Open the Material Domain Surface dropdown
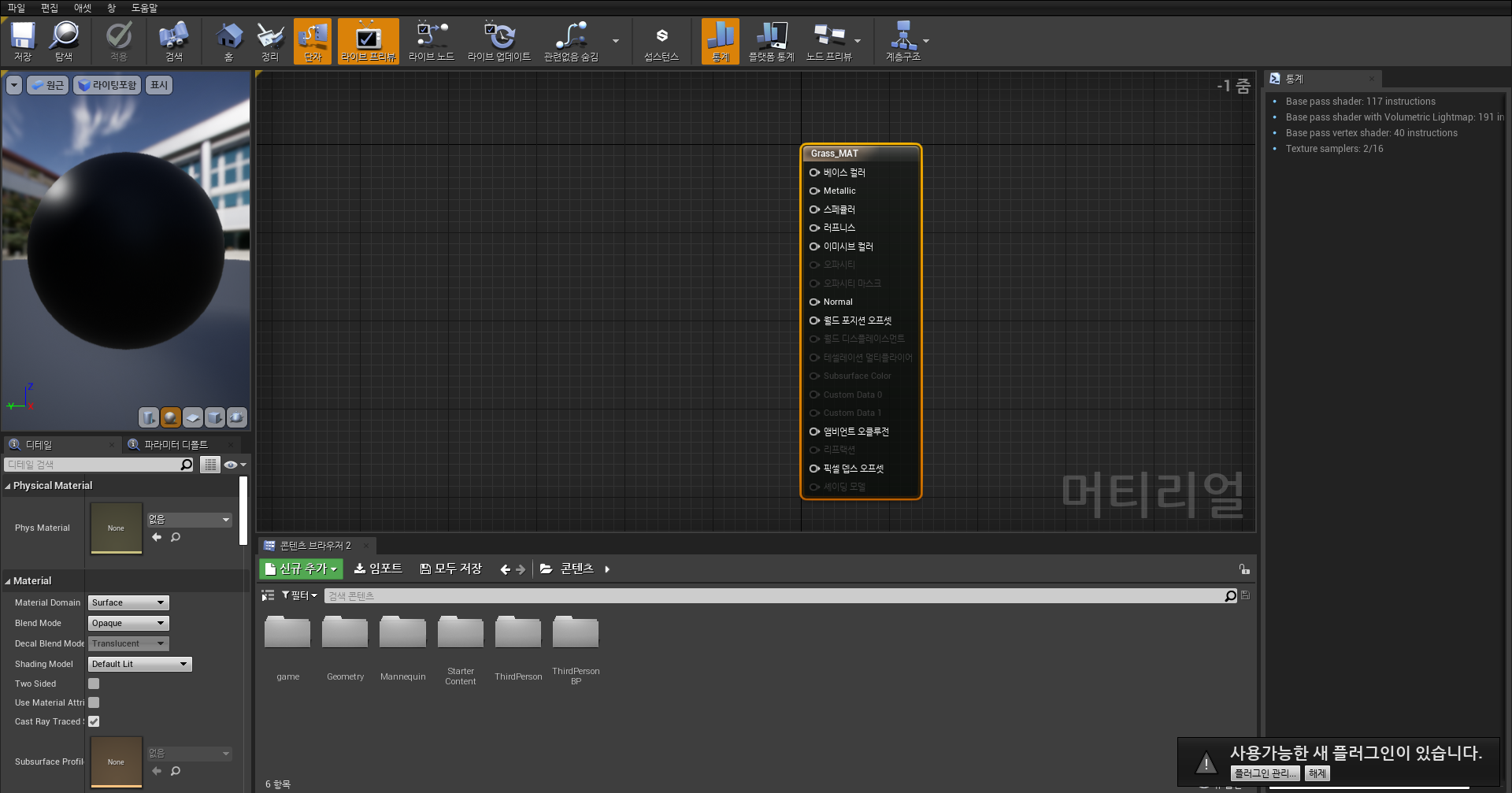The height and width of the screenshot is (793, 1512). 128,602
